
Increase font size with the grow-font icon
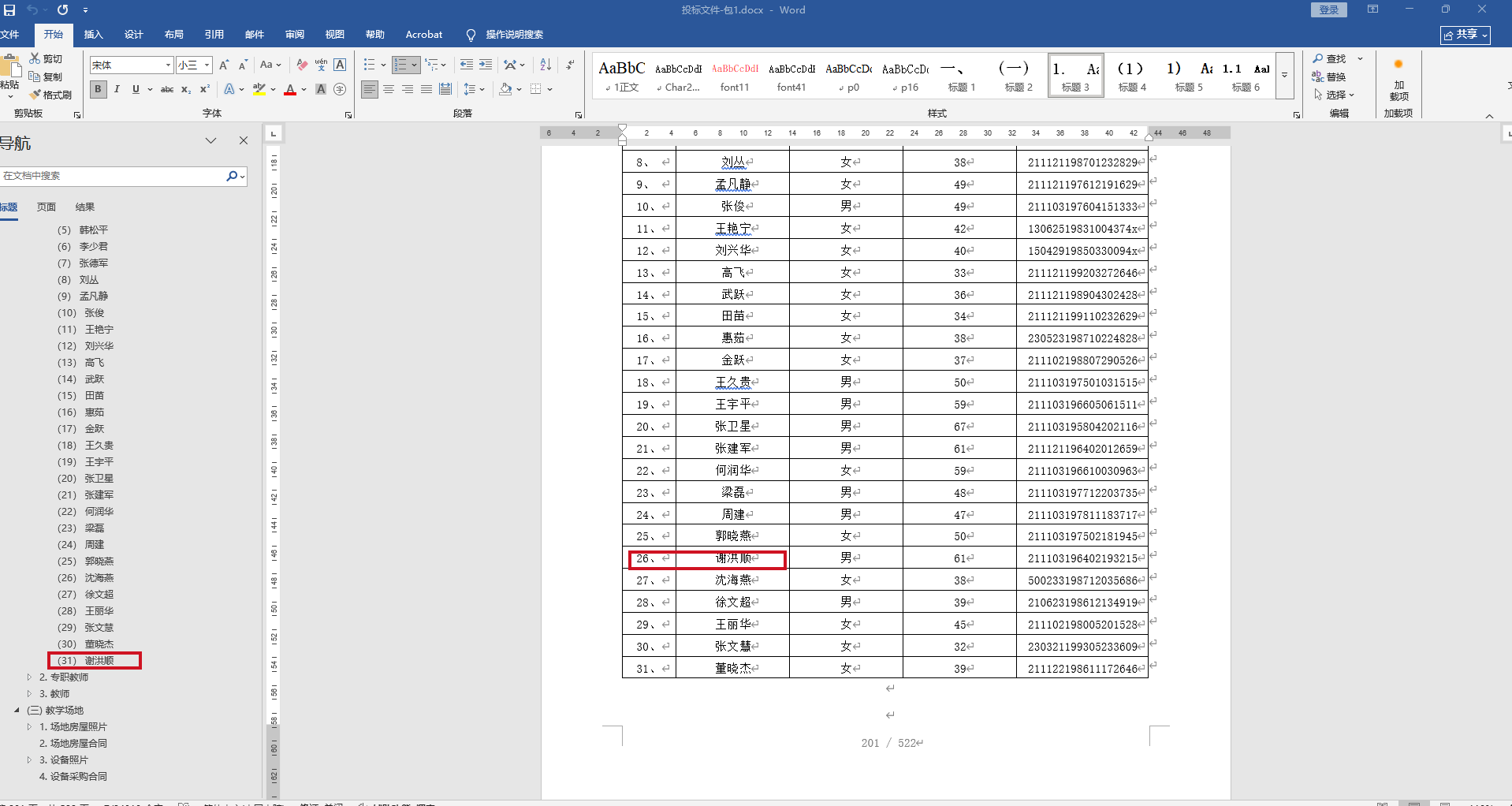224,65
